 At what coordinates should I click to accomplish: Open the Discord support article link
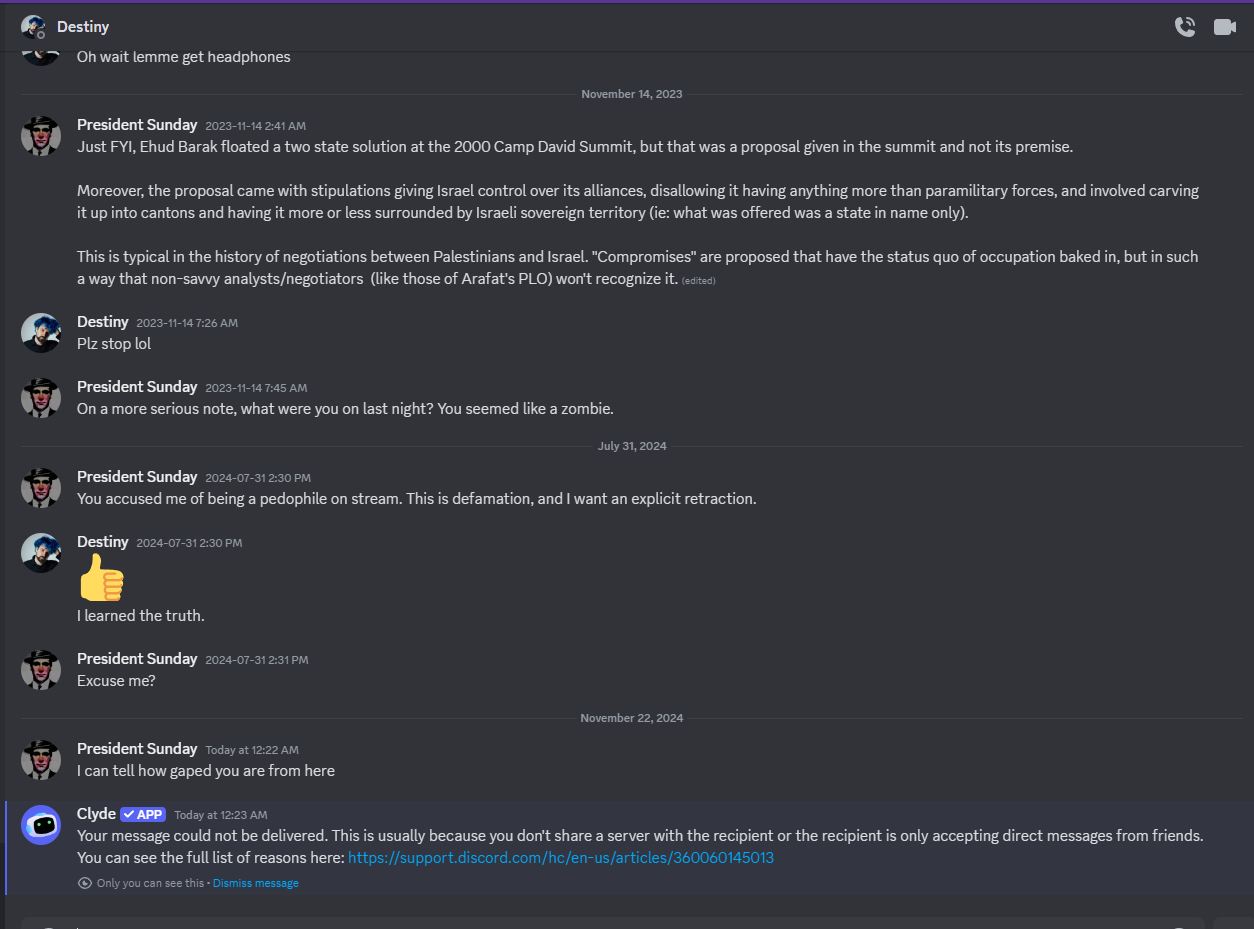[x=560, y=858]
